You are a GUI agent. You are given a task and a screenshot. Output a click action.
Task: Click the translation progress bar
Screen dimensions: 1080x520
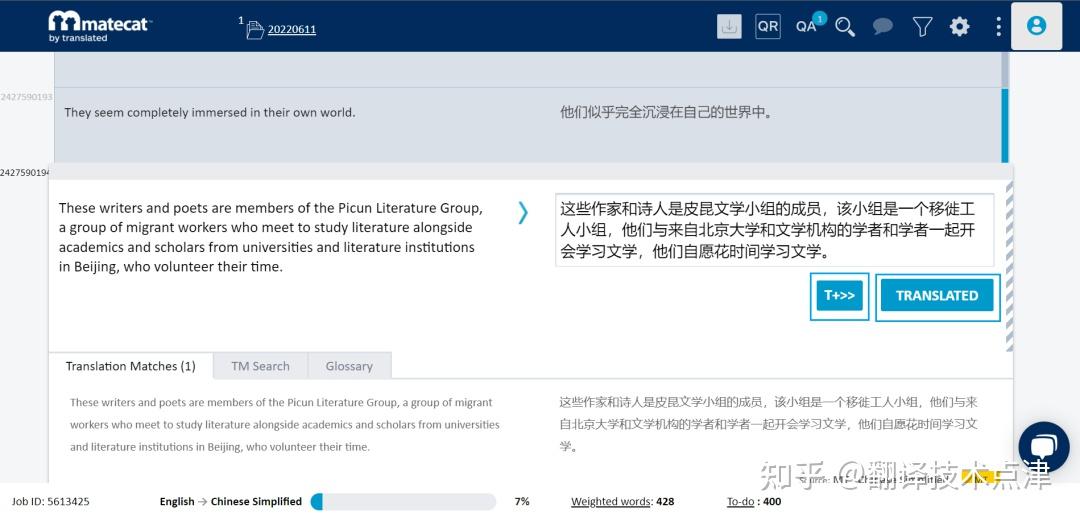pos(403,502)
